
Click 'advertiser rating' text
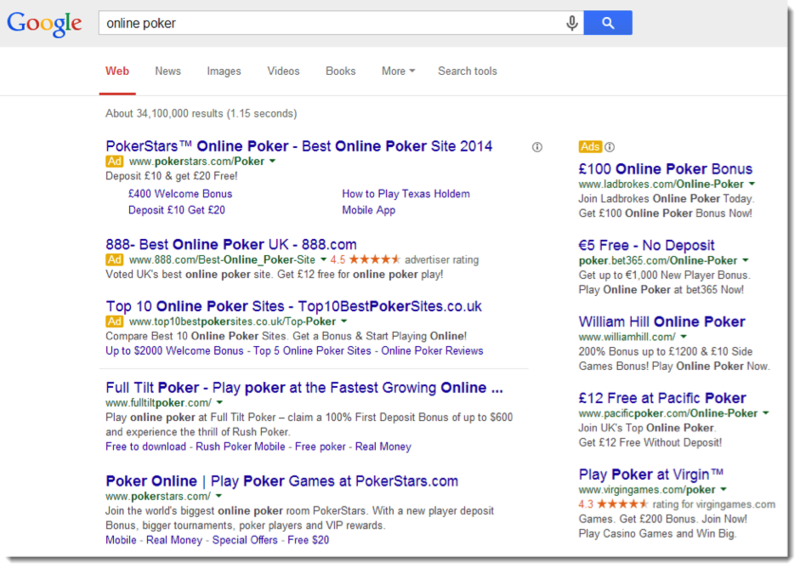point(442,260)
